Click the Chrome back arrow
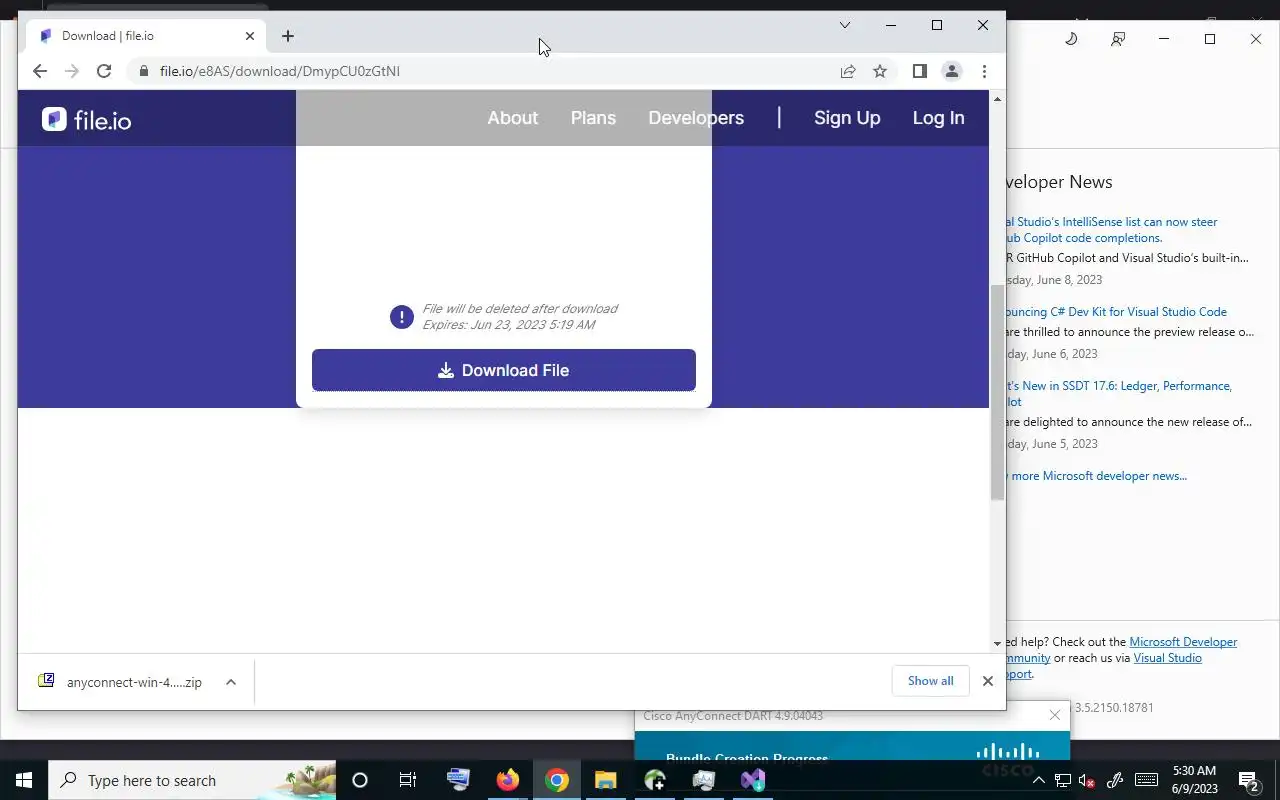 40,71
